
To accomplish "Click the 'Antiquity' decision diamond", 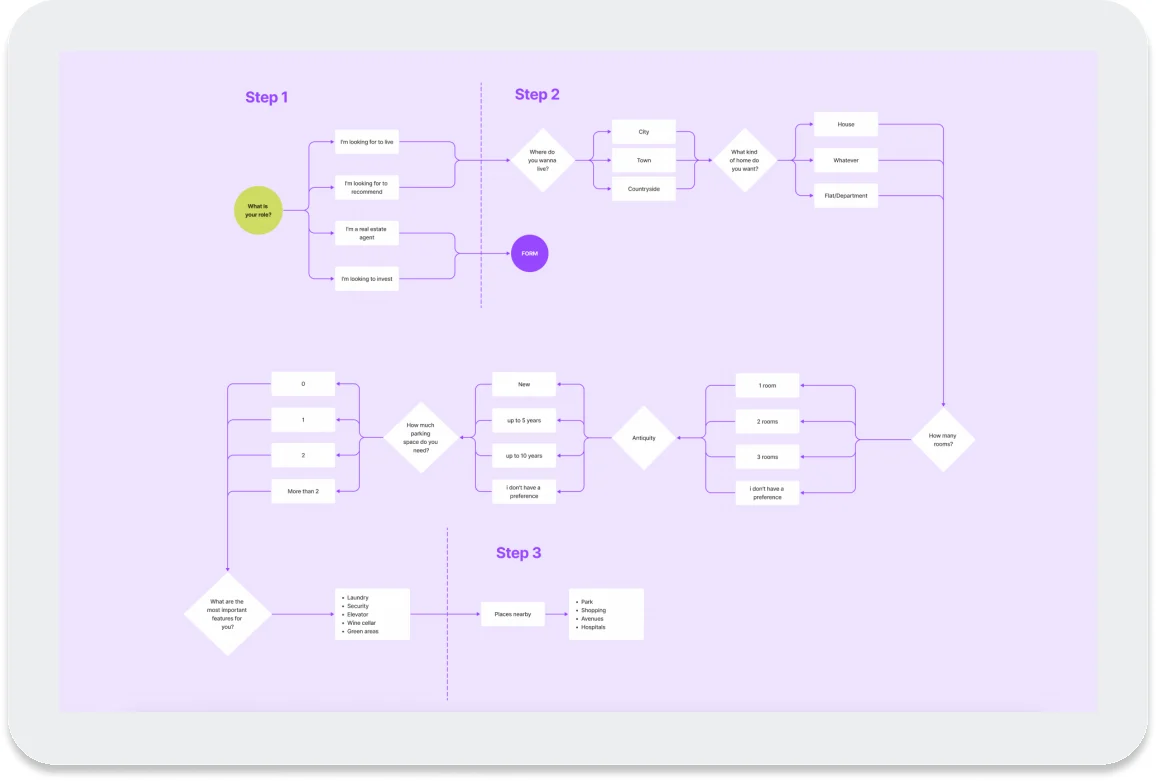I will (x=645, y=437).
